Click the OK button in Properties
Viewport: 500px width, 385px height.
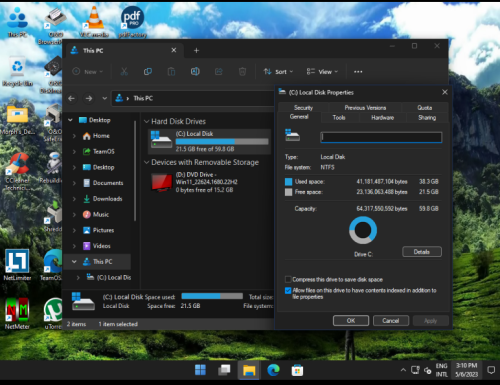(x=351, y=321)
